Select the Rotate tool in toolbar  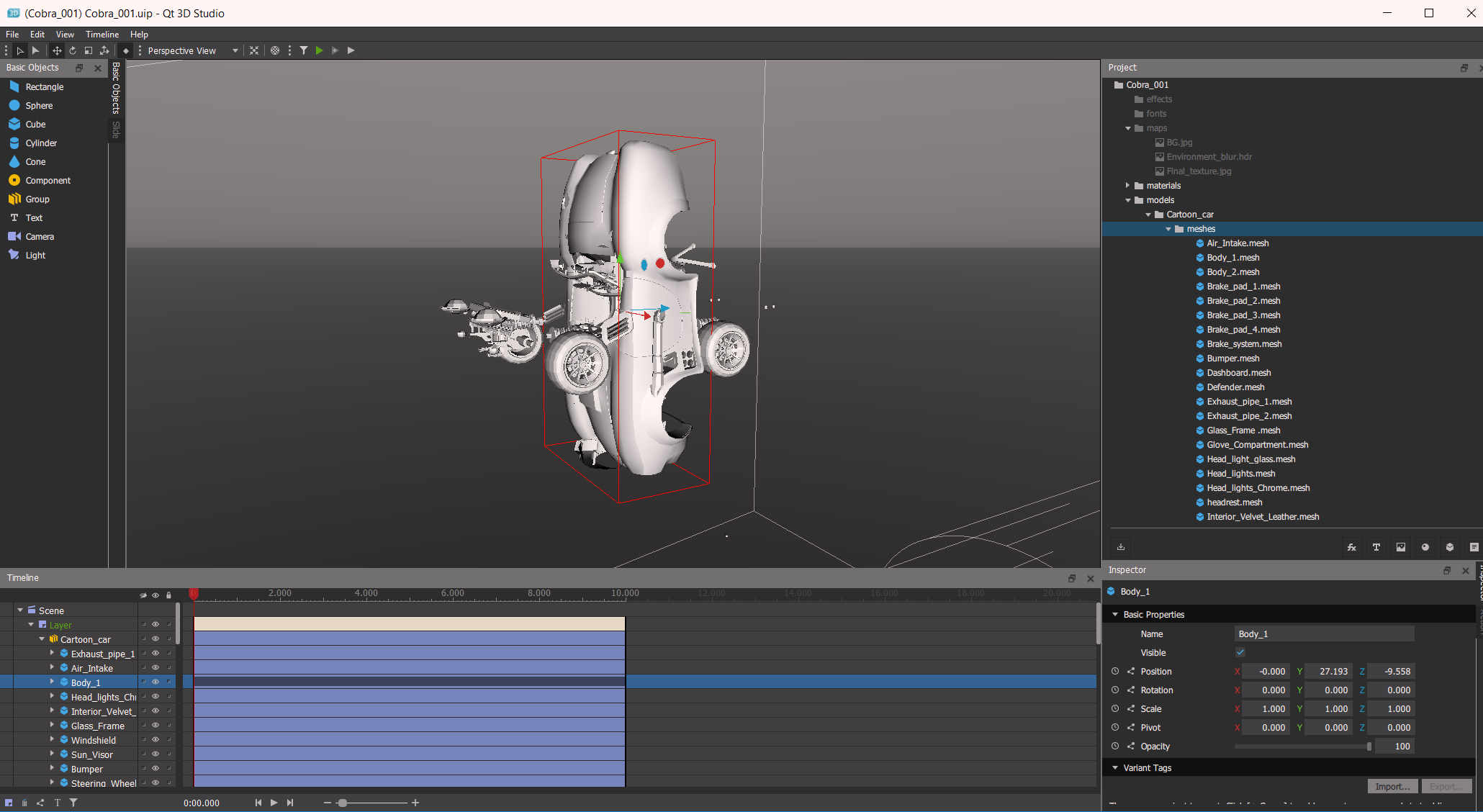[73, 50]
